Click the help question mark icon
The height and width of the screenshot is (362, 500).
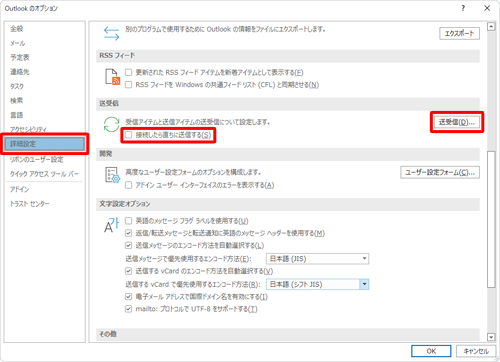tap(463, 8)
